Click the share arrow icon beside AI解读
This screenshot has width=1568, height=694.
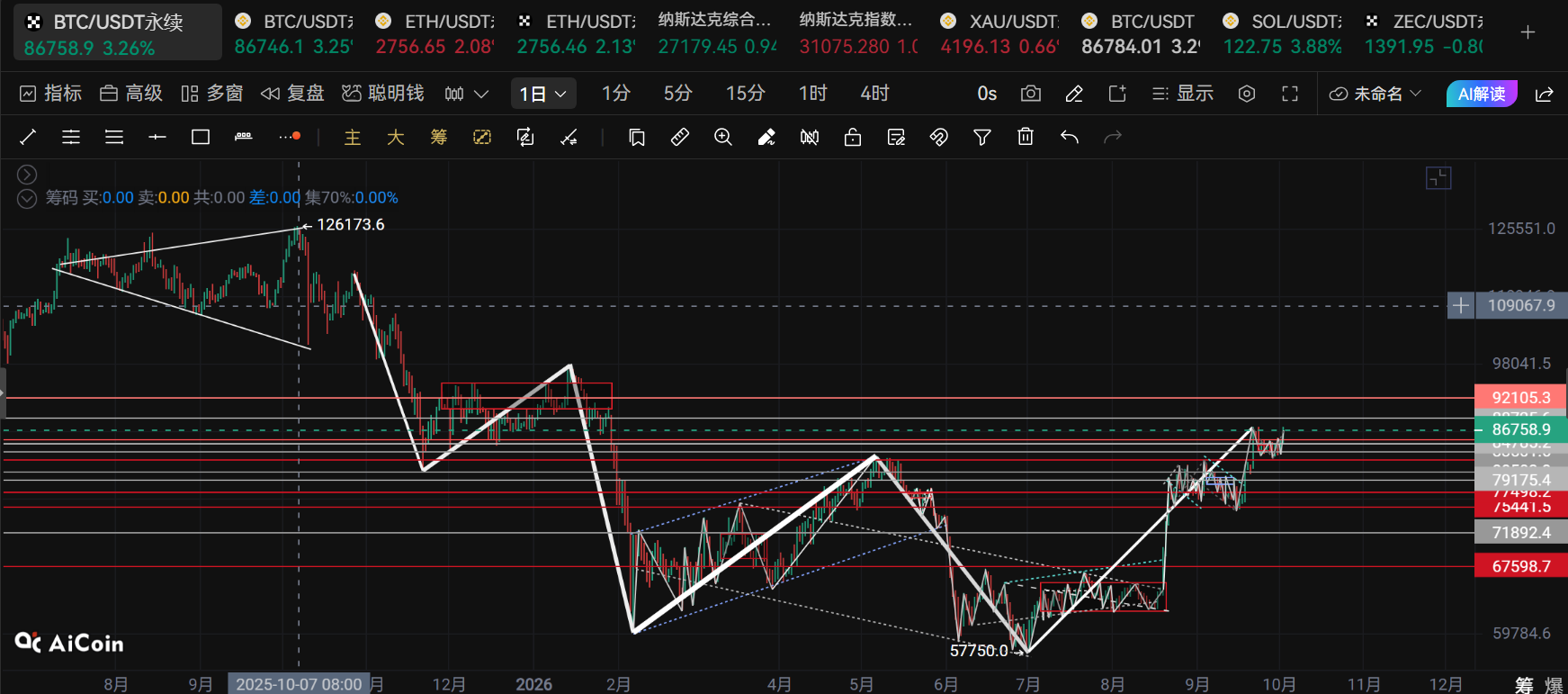(x=1545, y=94)
